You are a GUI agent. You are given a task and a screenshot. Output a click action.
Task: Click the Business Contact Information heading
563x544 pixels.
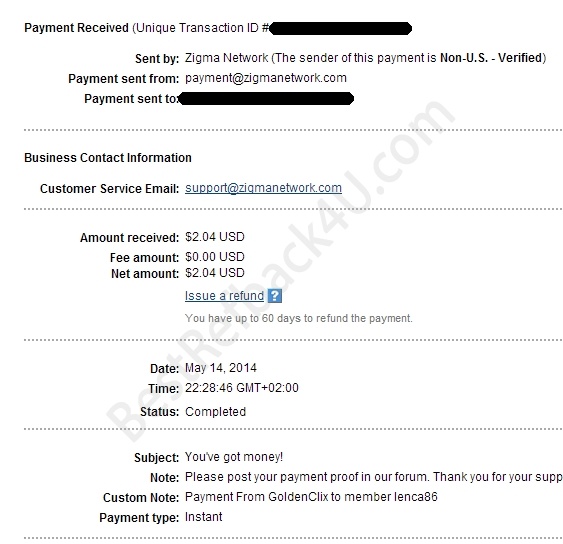(x=108, y=158)
